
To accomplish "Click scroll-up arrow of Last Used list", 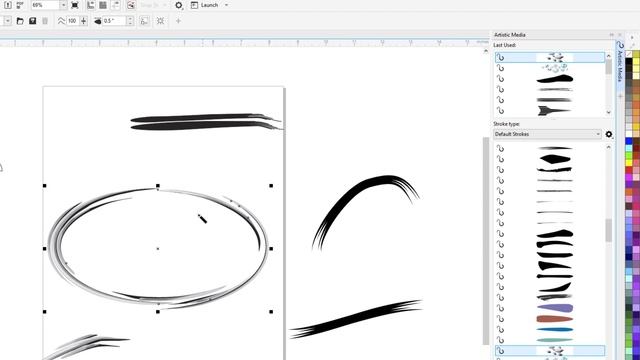I will pyautogui.click(x=609, y=56).
